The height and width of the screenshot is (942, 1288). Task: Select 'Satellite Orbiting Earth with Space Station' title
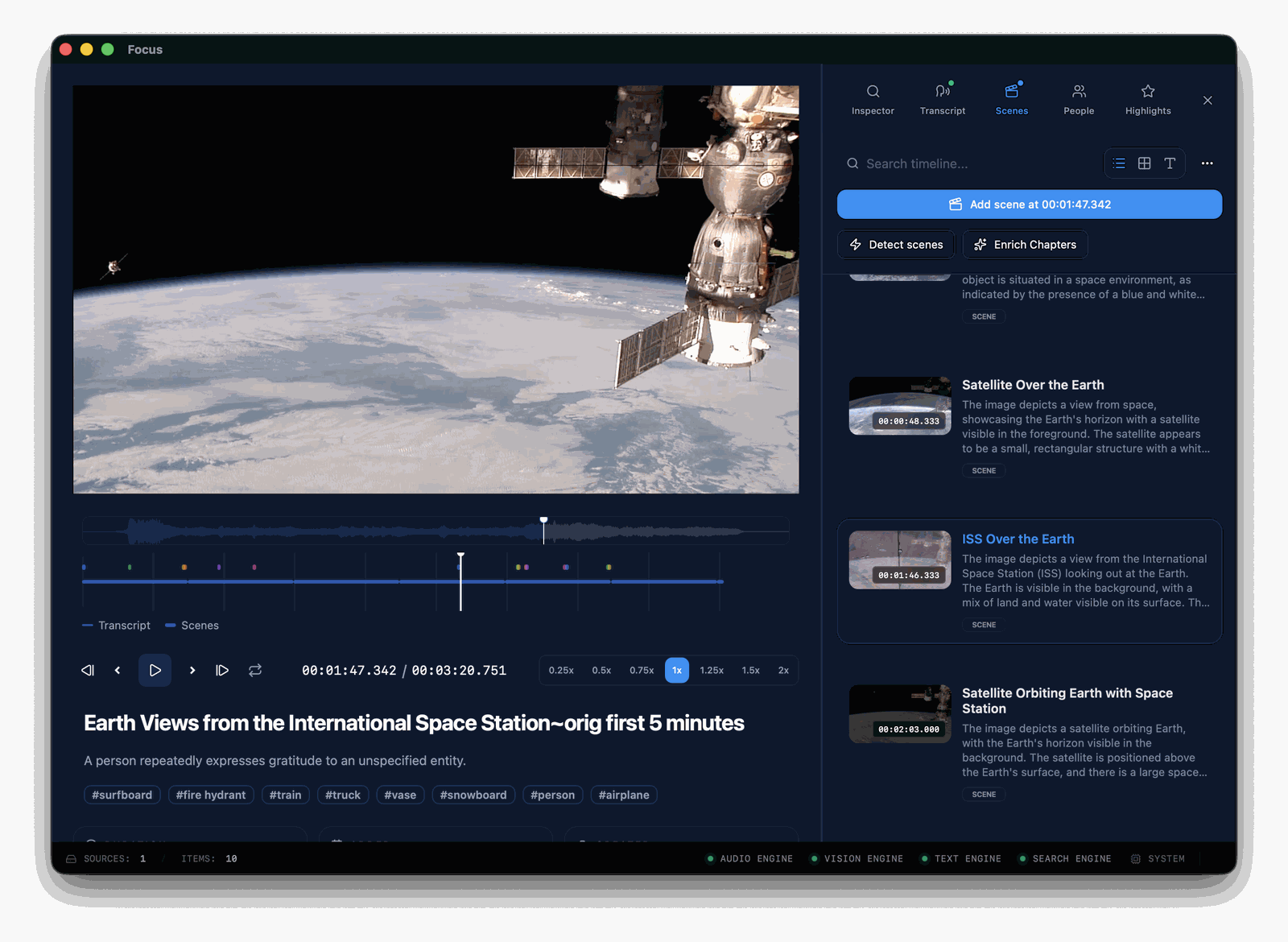[x=1067, y=700]
